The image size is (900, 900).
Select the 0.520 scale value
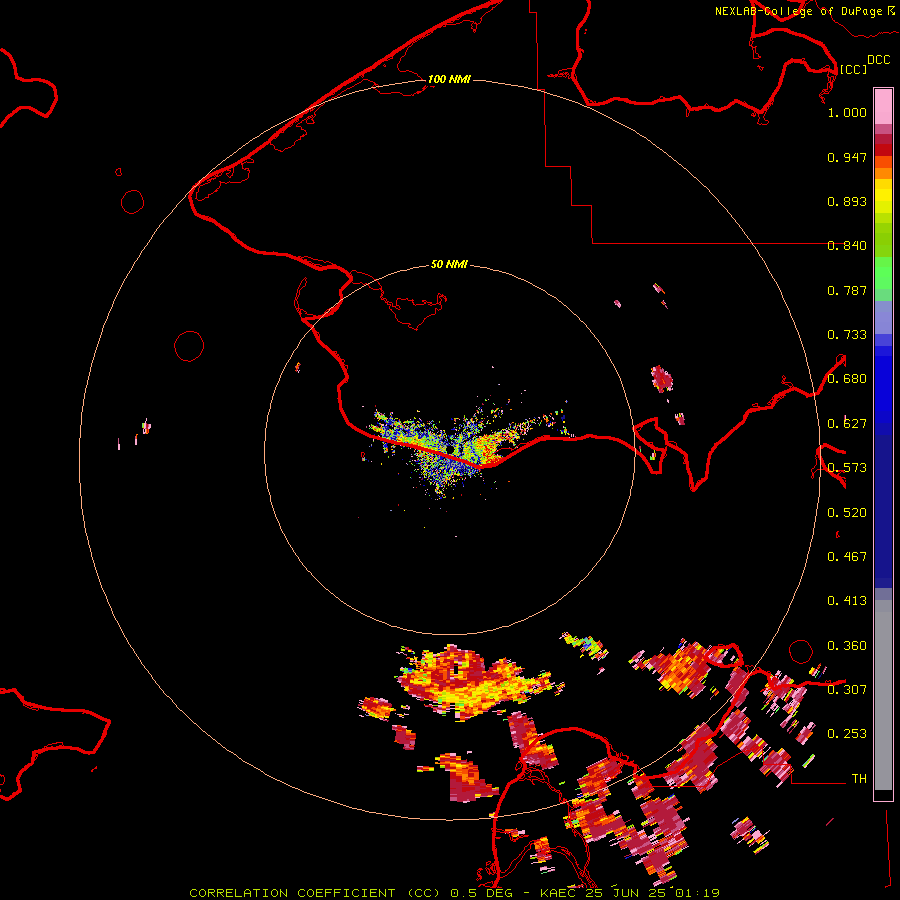coord(847,513)
